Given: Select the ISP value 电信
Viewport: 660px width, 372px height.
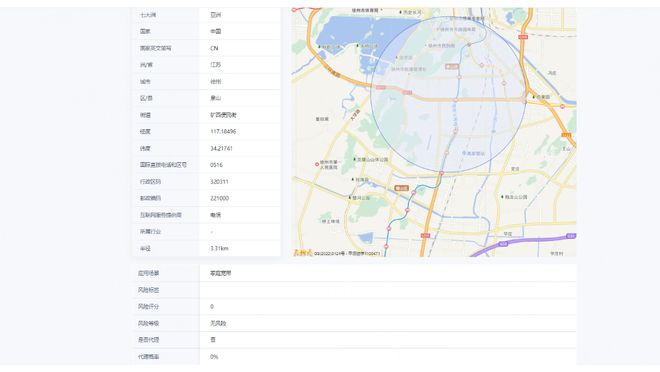Looking at the screenshot, I should click(216, 215).
